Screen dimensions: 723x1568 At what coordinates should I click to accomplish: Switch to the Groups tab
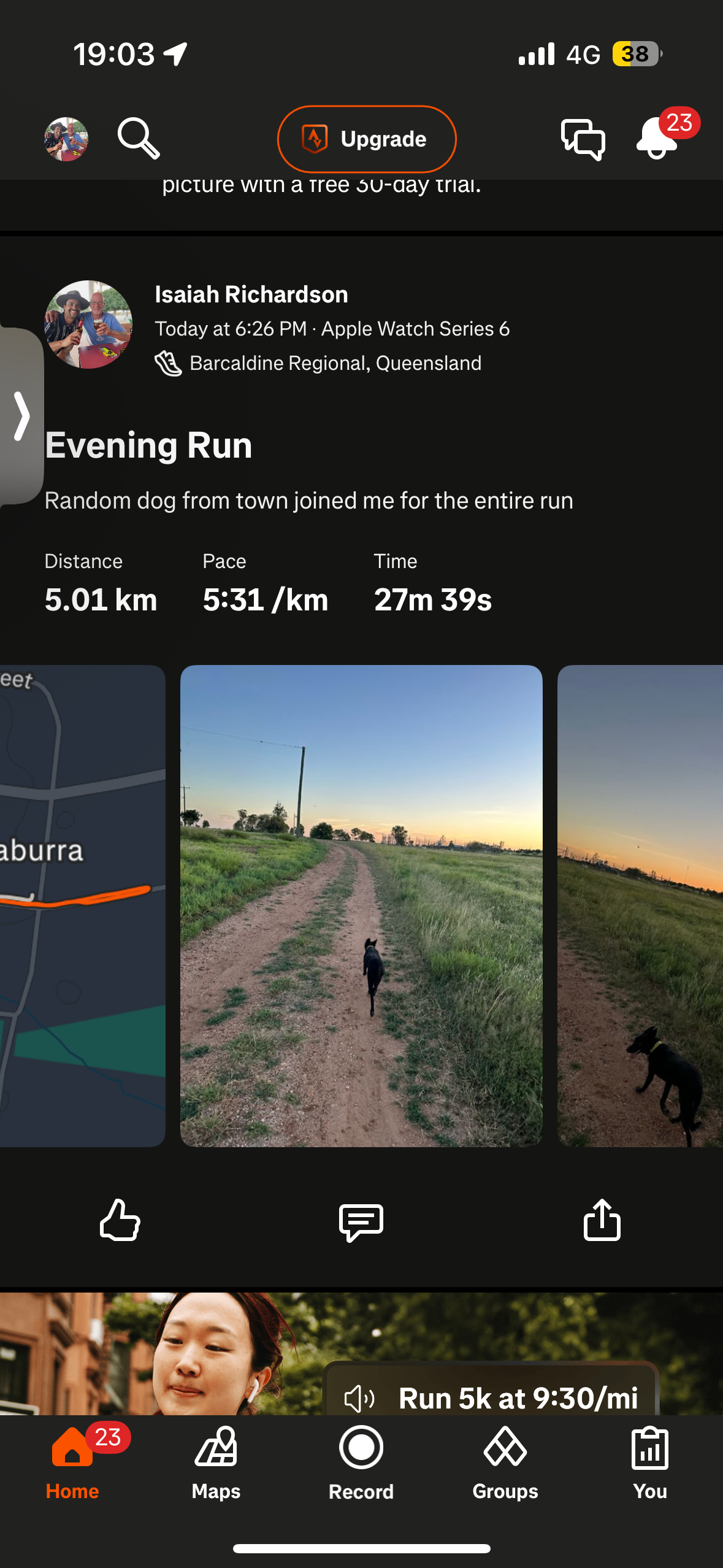(x=505, y=1463)
